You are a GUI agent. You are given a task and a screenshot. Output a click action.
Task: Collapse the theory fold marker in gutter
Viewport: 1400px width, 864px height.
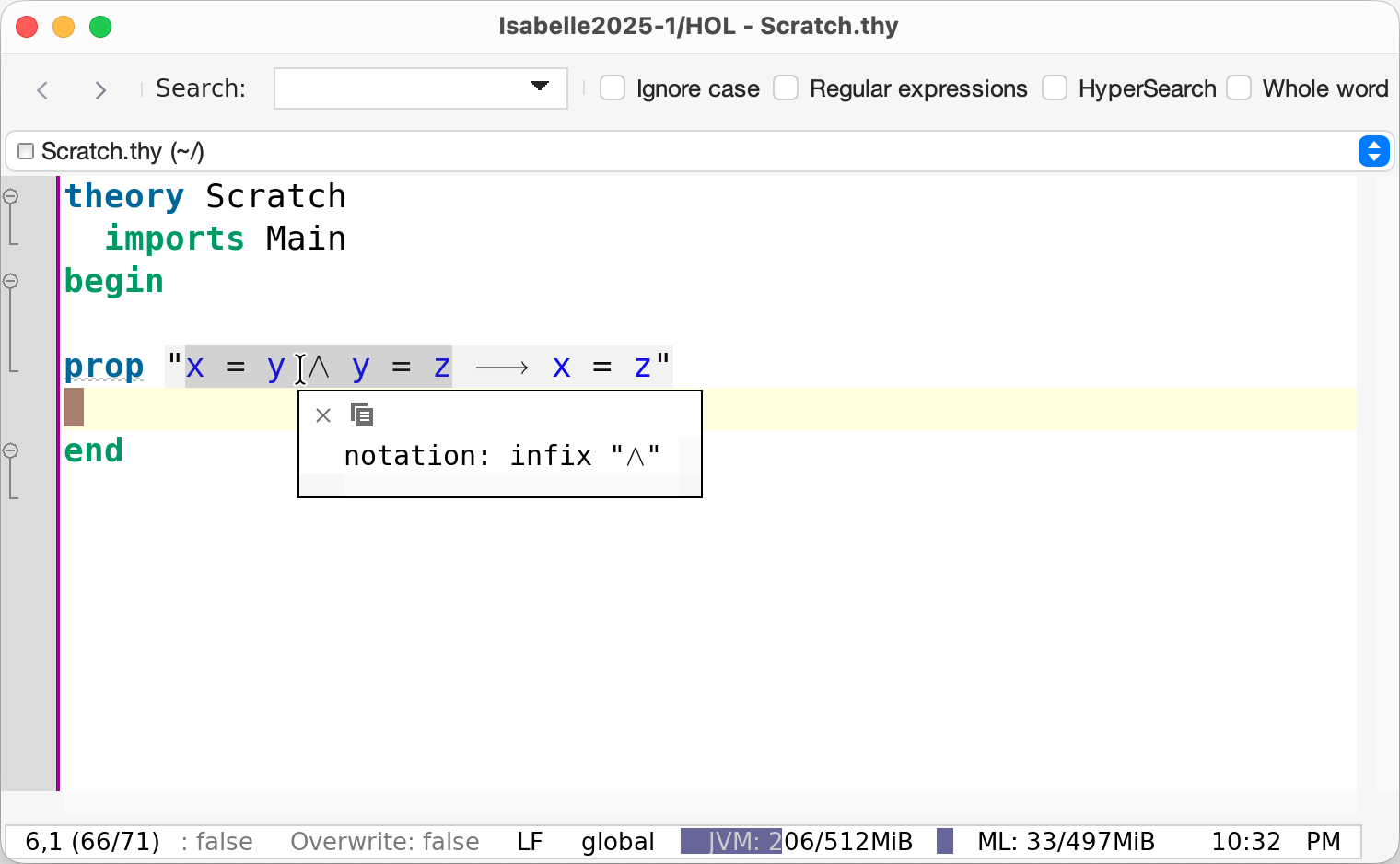(x=11, y=196)
